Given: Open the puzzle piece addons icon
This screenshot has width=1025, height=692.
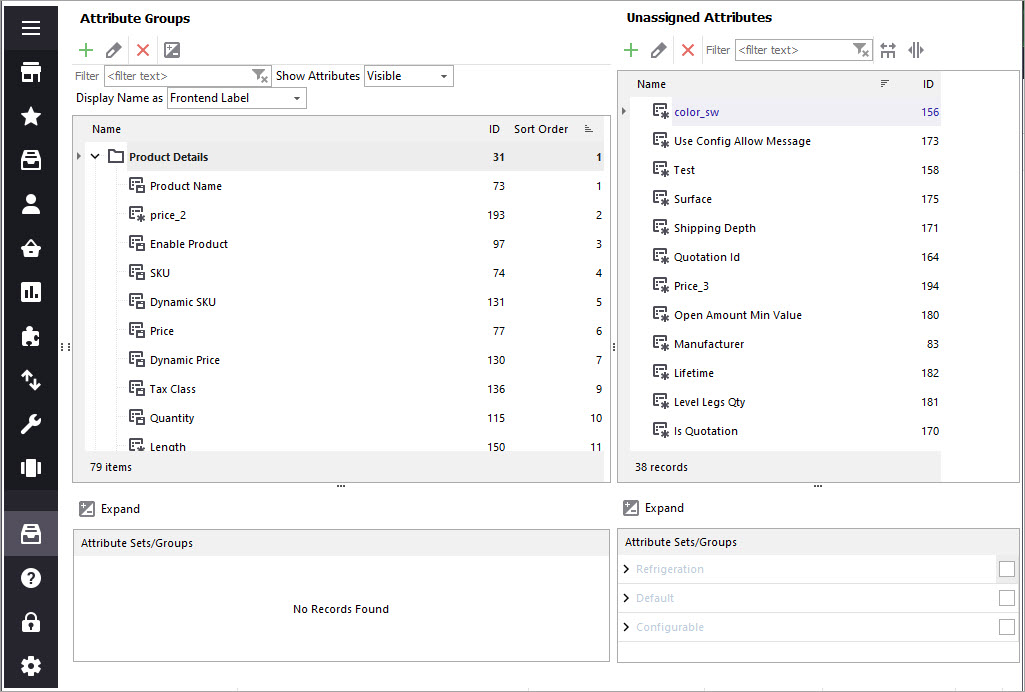Looking at the screenshot, I should point(31,336).
